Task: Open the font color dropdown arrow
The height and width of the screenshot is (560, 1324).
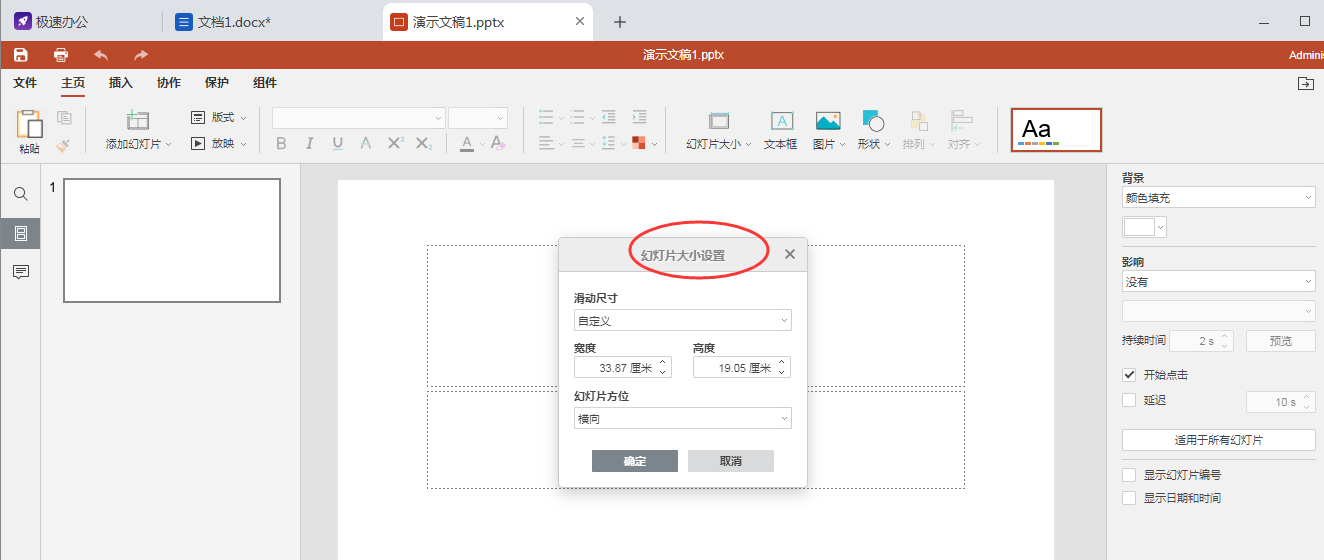Action: coord(481,145)
